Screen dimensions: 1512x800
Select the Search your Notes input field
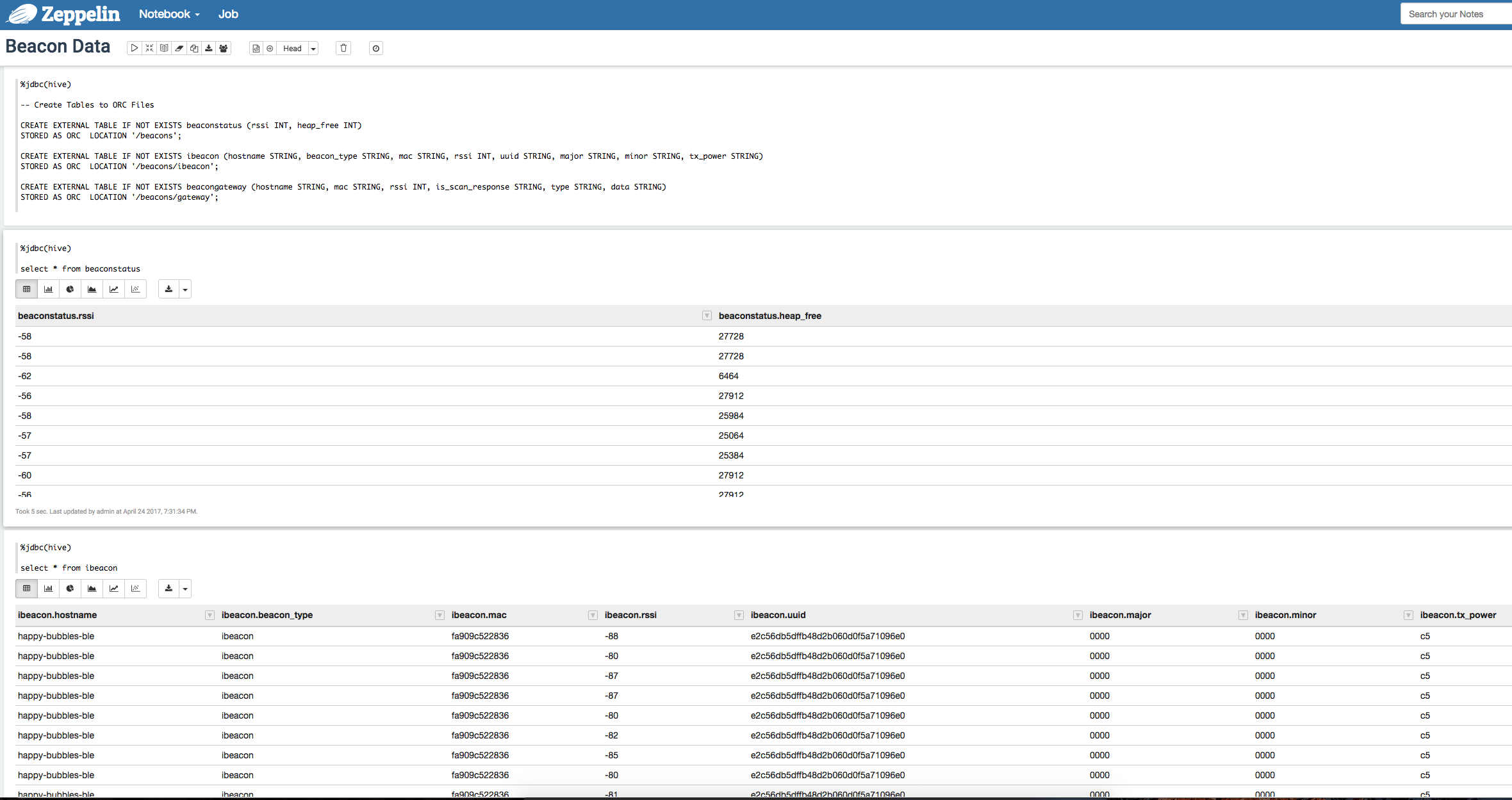1455,14
